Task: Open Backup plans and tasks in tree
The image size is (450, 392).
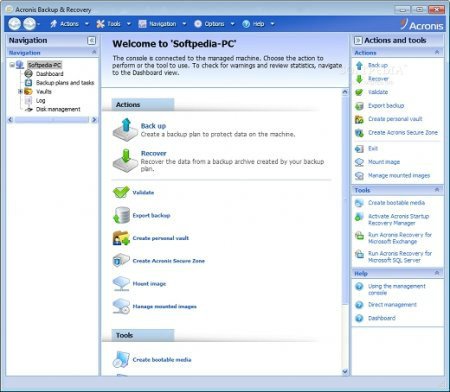Action: pyautogui.click(x=65, y=83)
